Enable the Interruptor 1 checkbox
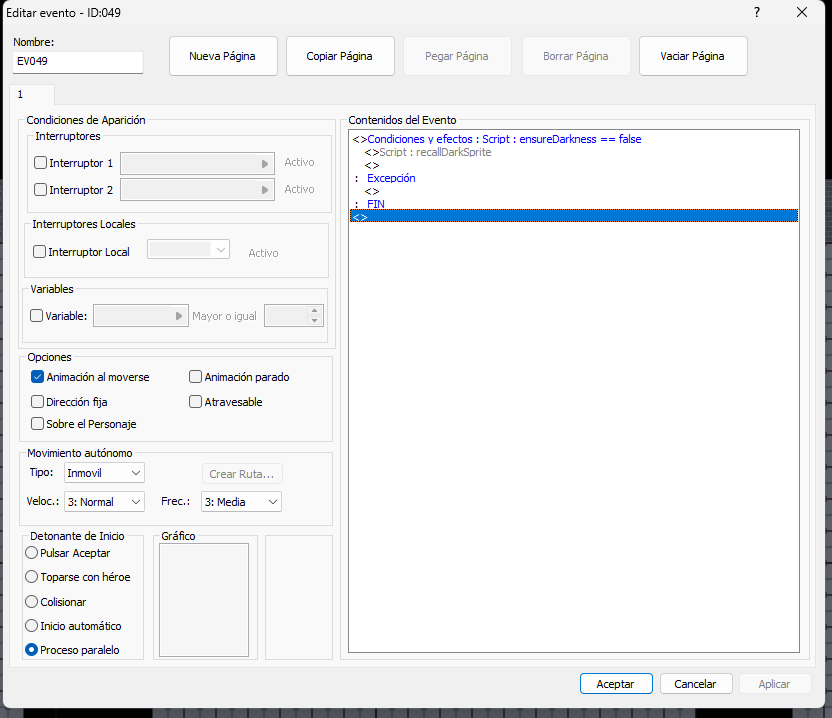832x718 pixels. [41, 163]
